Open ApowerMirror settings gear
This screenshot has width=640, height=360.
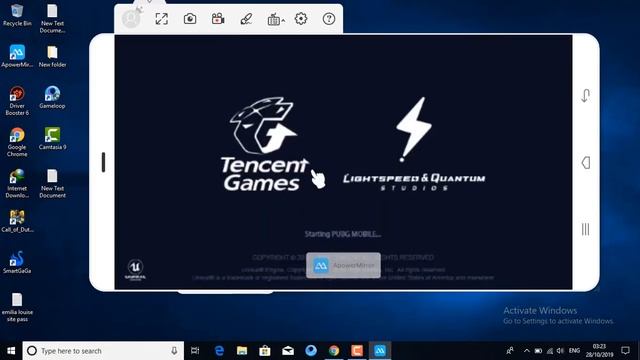[x=301, y=19]
